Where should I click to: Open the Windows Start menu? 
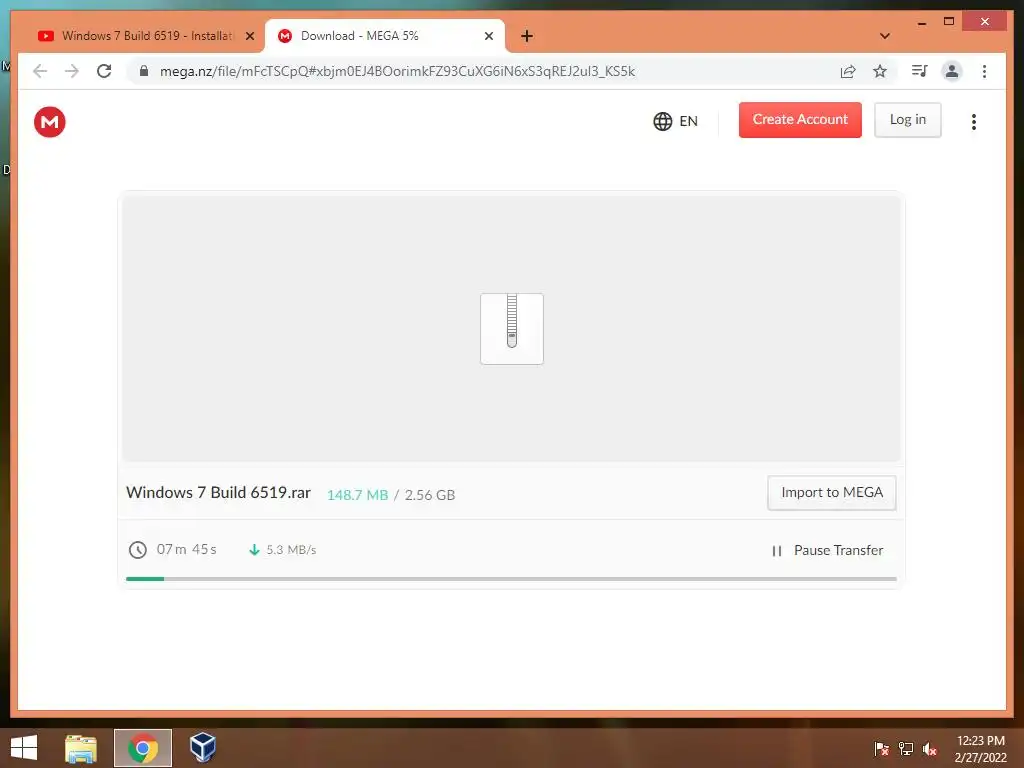coord(24,748)
